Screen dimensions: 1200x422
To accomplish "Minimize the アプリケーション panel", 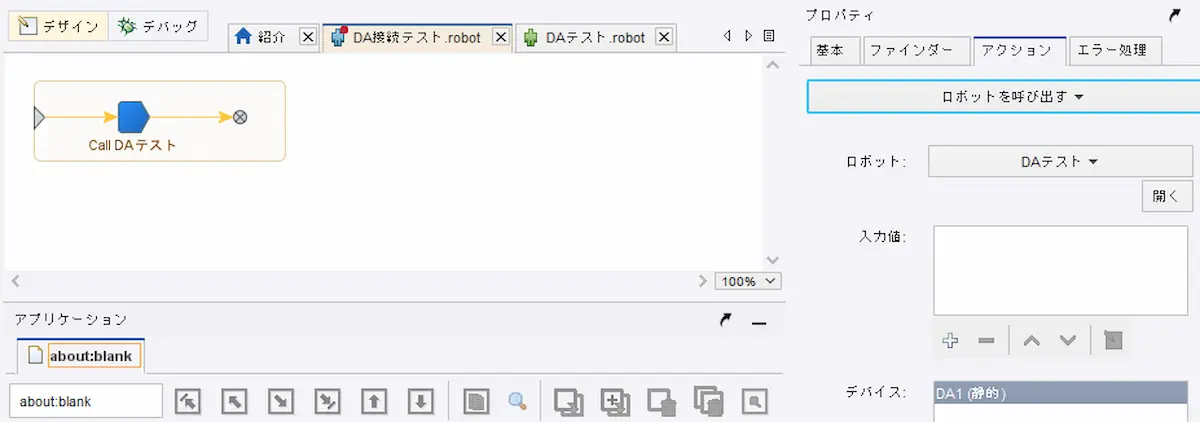I will [759, 322].
